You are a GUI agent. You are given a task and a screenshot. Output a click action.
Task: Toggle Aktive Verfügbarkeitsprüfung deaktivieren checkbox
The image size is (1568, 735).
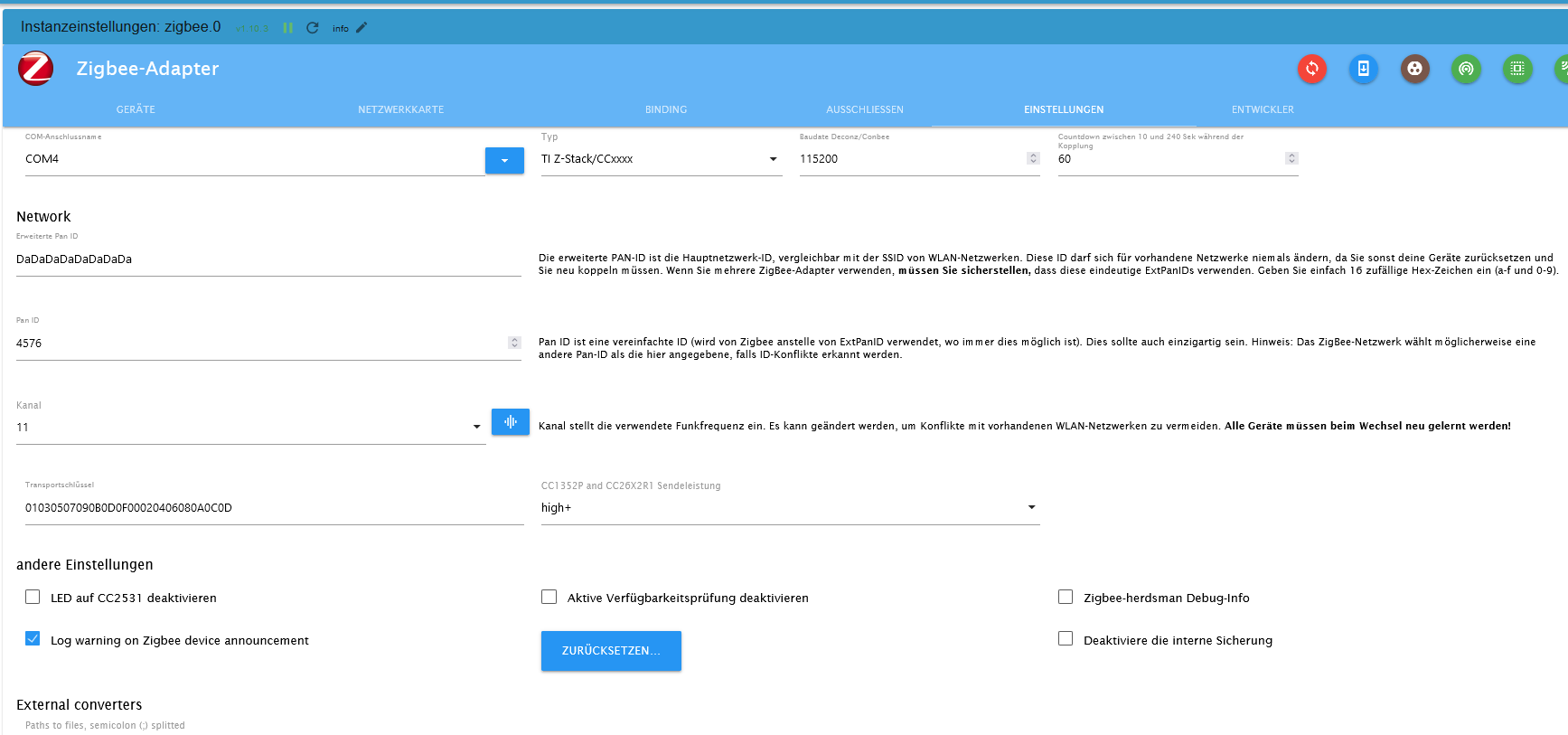click(x=549, y=597)
